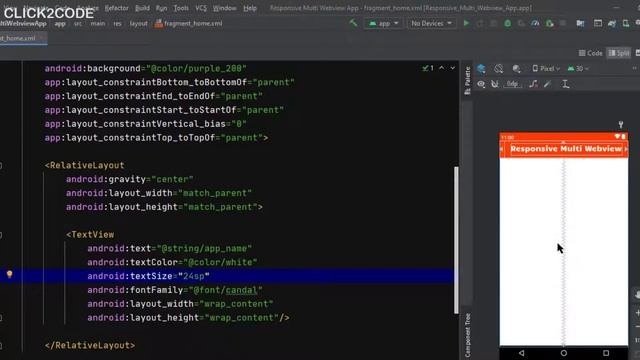Click the green Run app button
The image size is (640, 360).
(x=466, y=24)
